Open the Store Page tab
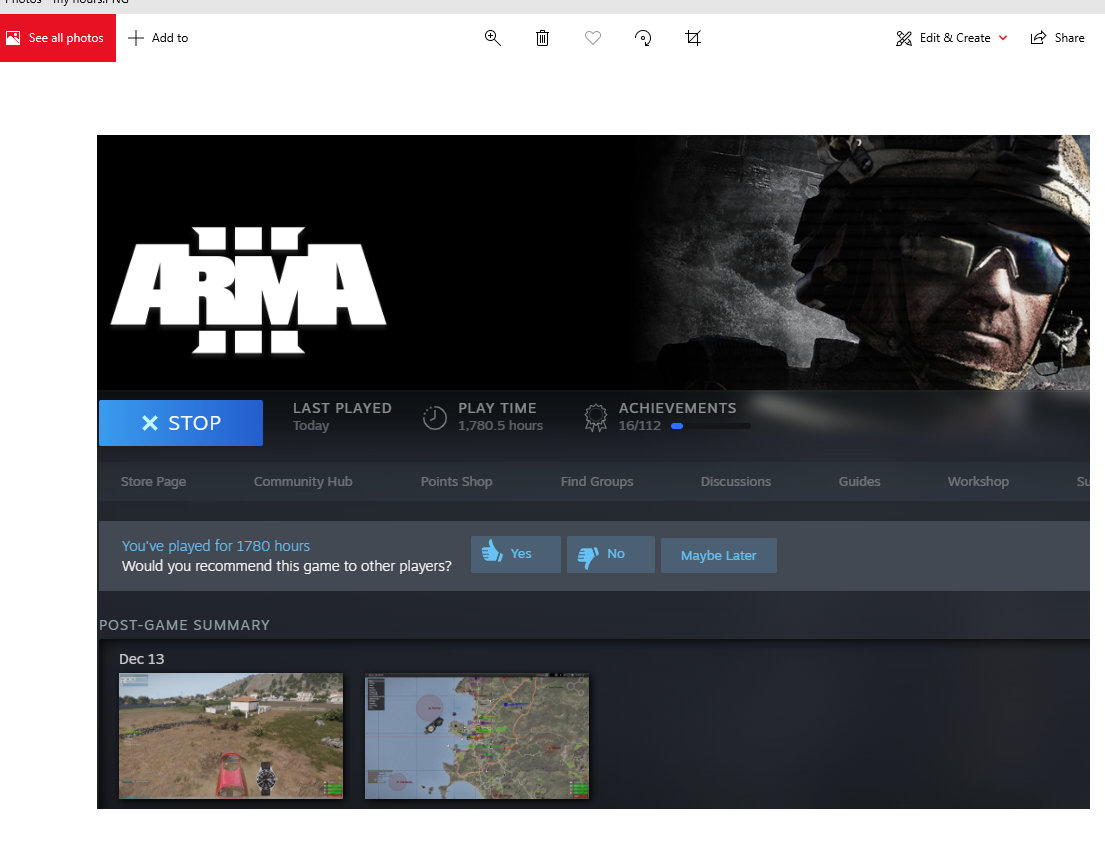Screen dimensions: 1105x848 [x=153, y=481]
